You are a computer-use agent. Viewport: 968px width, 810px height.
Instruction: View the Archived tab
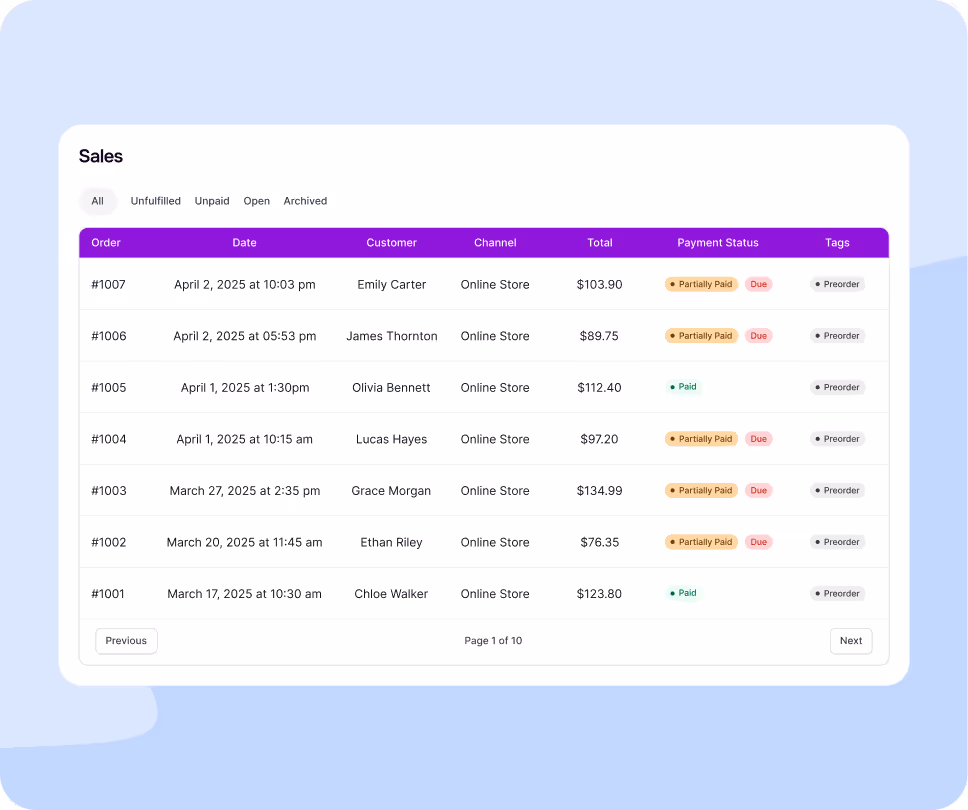[x=305, y=201]
